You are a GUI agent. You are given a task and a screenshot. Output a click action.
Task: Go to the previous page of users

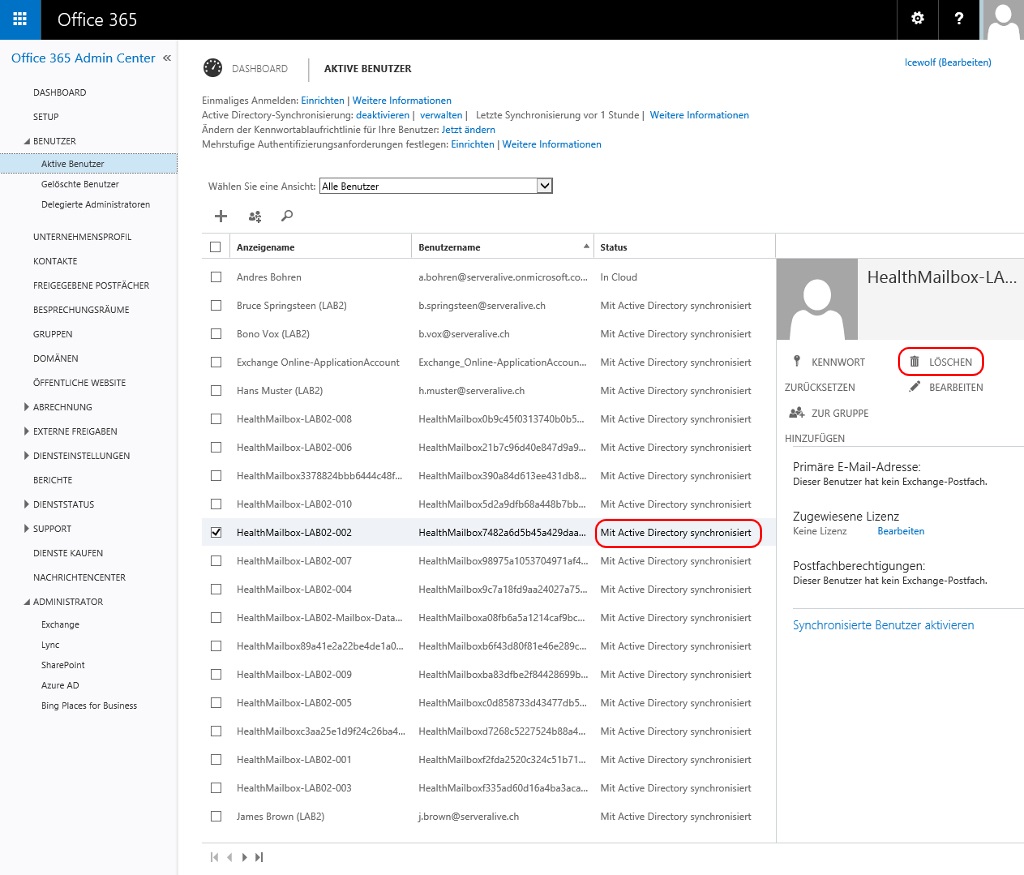[229, 857]
